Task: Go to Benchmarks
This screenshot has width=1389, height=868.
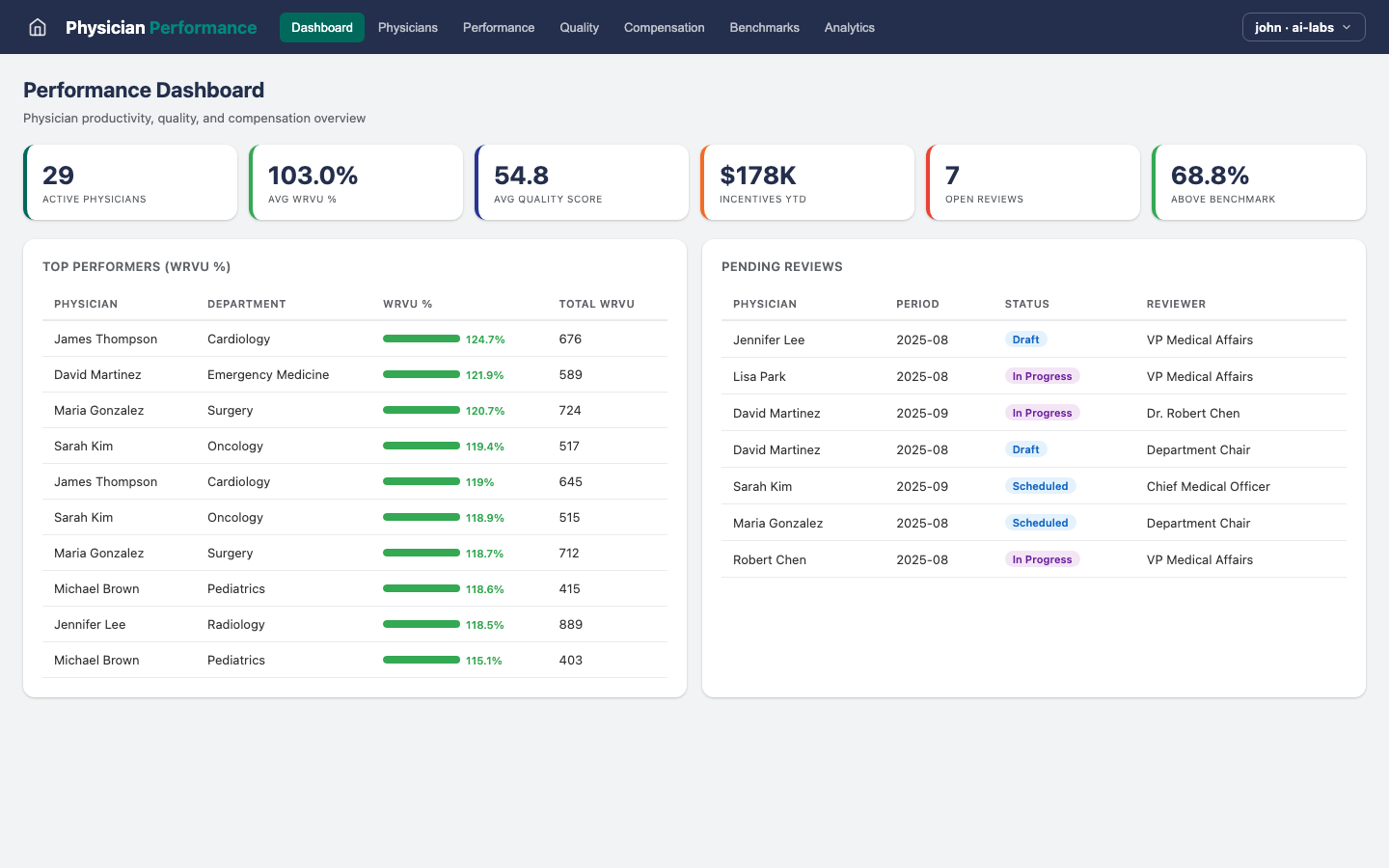Action: (x=764, y=27)
